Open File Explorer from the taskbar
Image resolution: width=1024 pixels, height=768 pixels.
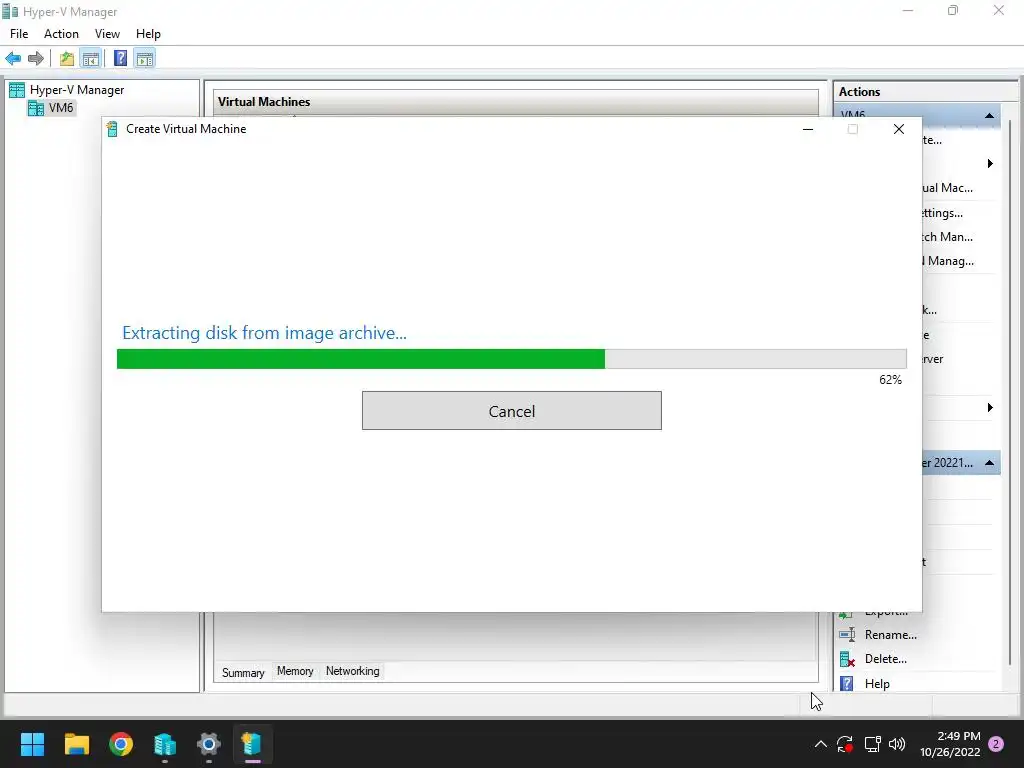76,744
